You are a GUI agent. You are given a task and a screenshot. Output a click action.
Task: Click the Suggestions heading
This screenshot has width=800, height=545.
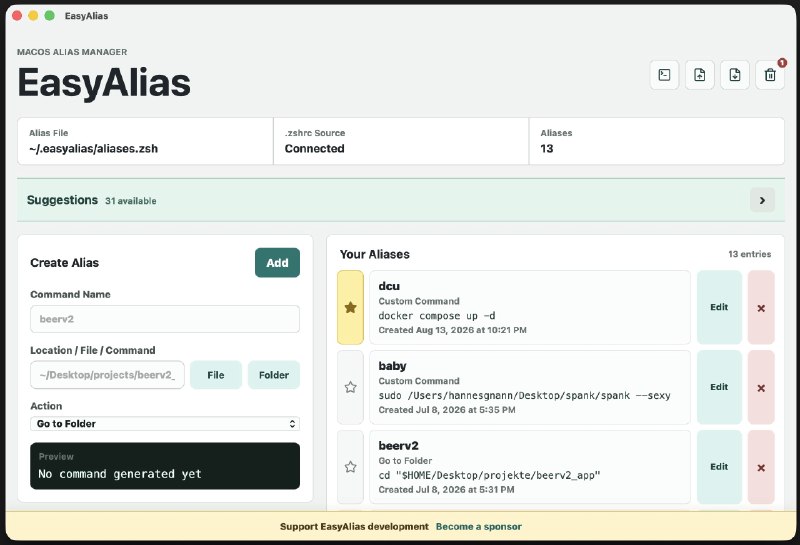point(62,200)
